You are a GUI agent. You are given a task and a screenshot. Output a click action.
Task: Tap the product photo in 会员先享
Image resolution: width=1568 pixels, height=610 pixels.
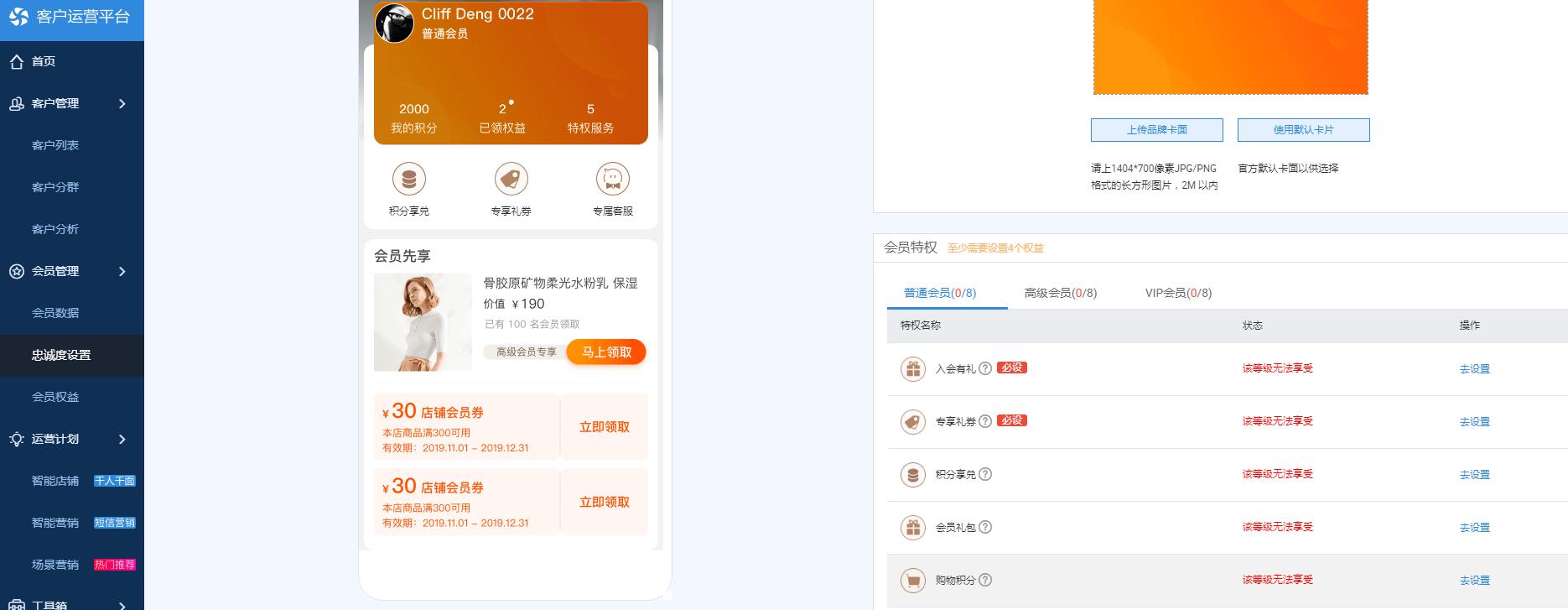click(x=423, y=322)
